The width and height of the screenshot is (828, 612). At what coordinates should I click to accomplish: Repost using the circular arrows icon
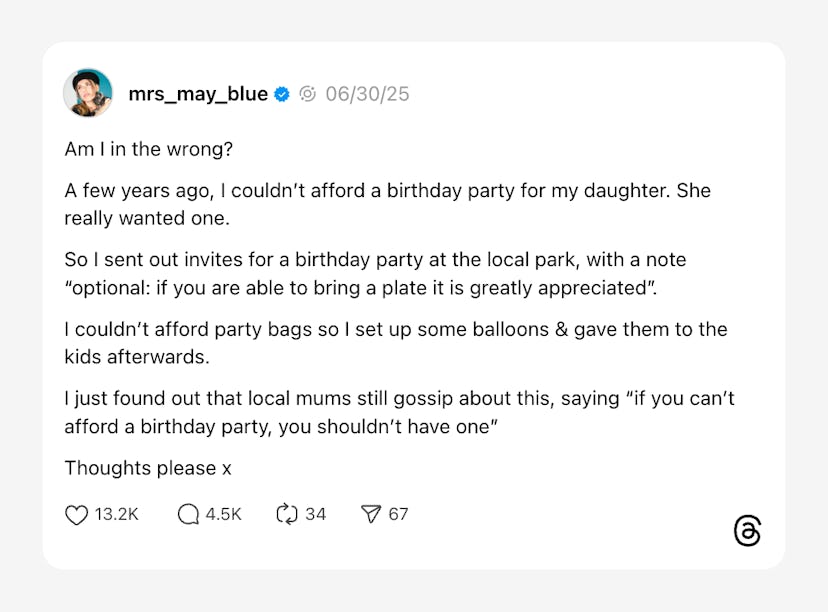click(x=287, y=514)
